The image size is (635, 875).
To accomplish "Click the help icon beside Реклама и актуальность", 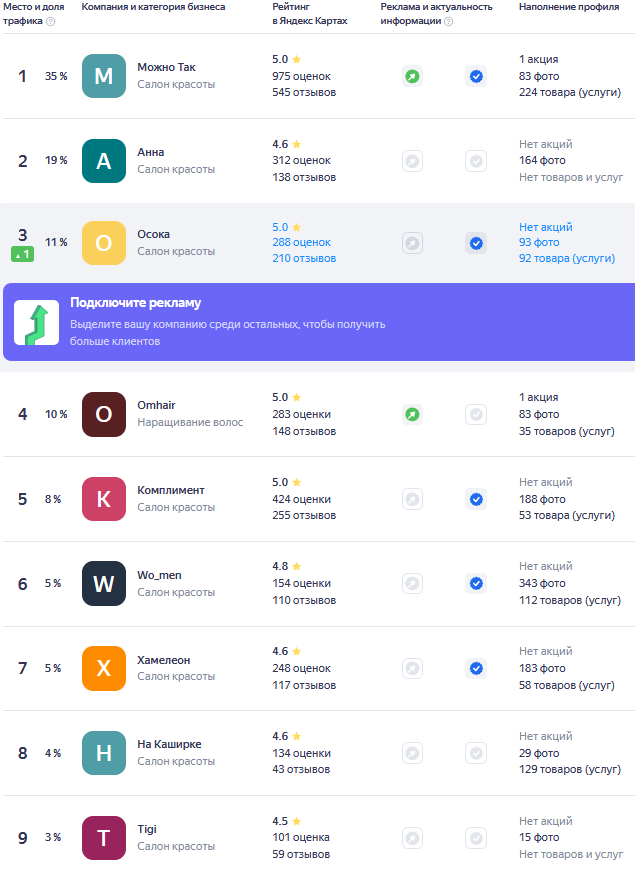I will (x=448, y=21).
